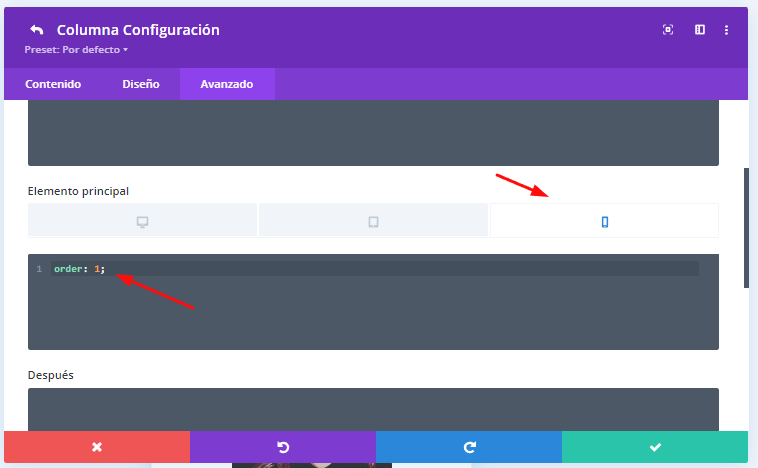Select desktop view for Elemento principal
This screenshot has width=758, height=468.
coord(142,221)
